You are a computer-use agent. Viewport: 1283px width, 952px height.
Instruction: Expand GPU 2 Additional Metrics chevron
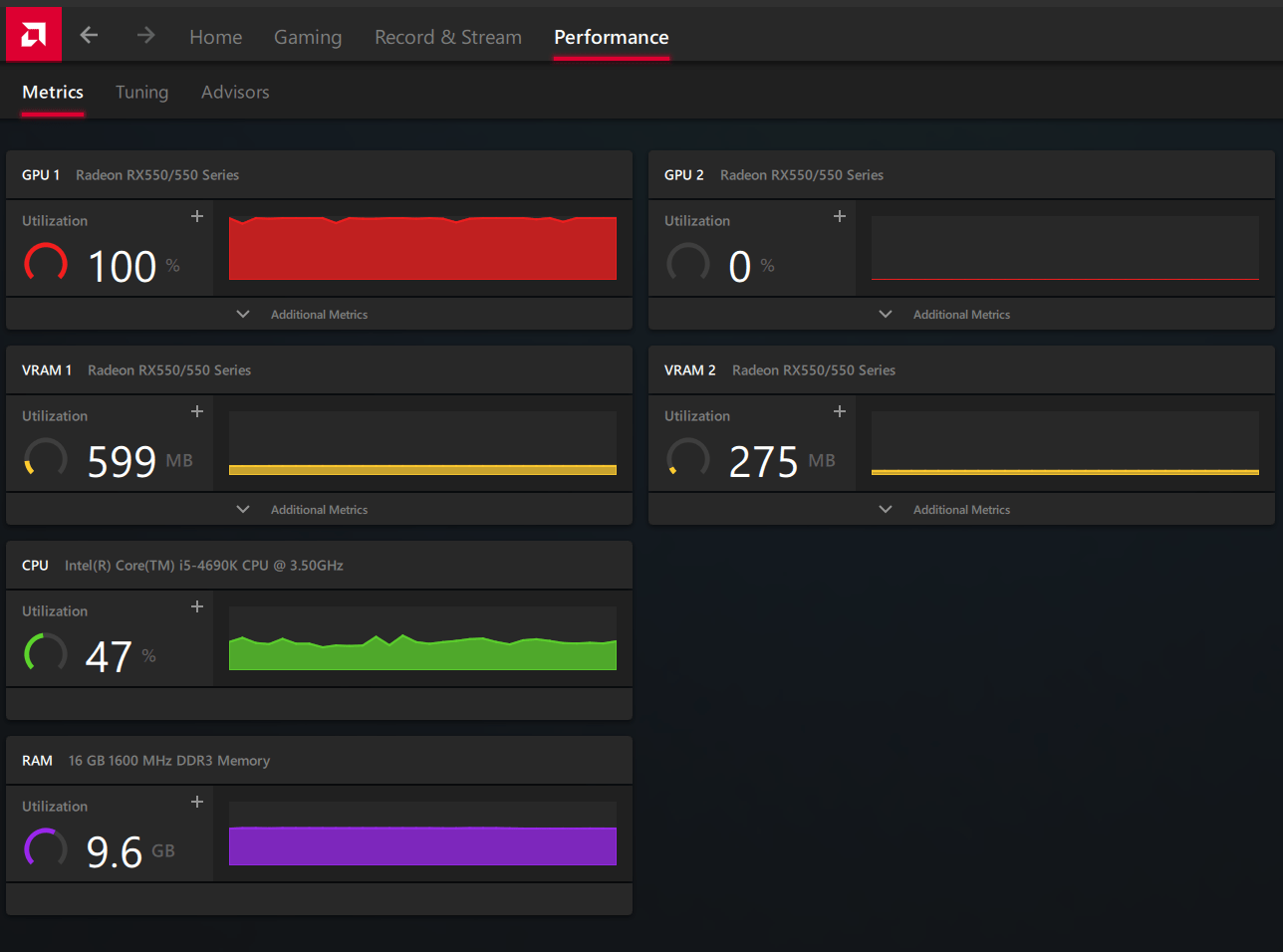pos(886,314)
